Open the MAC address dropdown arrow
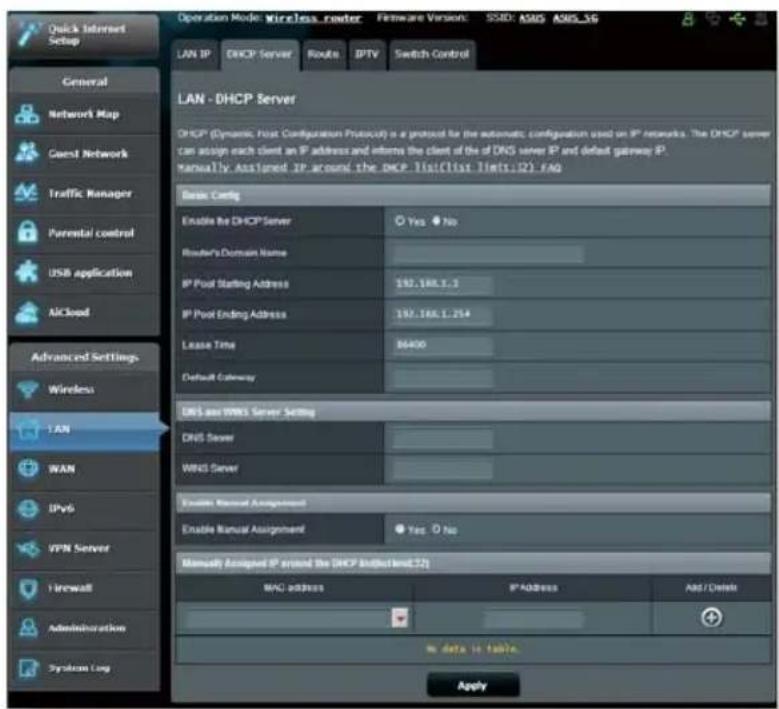779x709 pixels. tap(400, 618)
